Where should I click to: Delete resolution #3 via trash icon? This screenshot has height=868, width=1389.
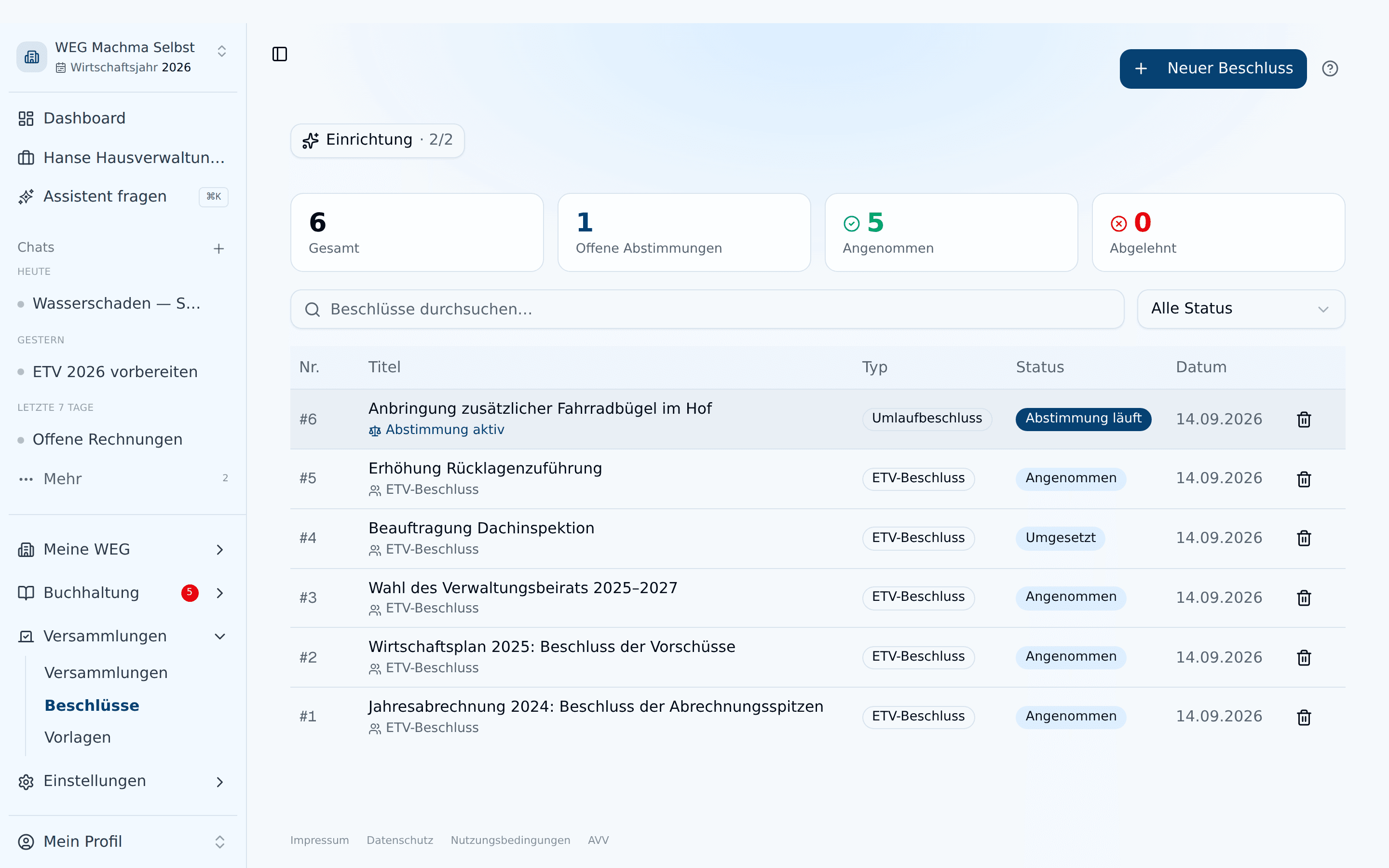point(1304,597)
